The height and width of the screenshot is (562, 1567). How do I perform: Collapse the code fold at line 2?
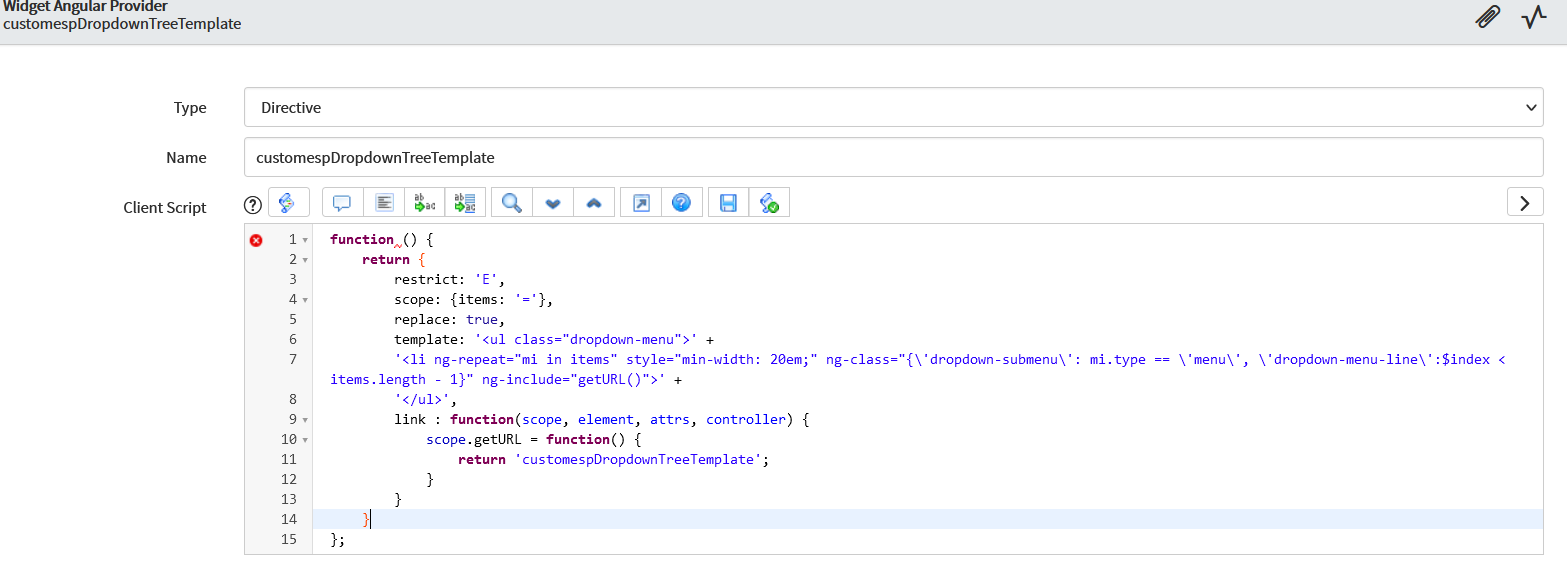point(305,260)
